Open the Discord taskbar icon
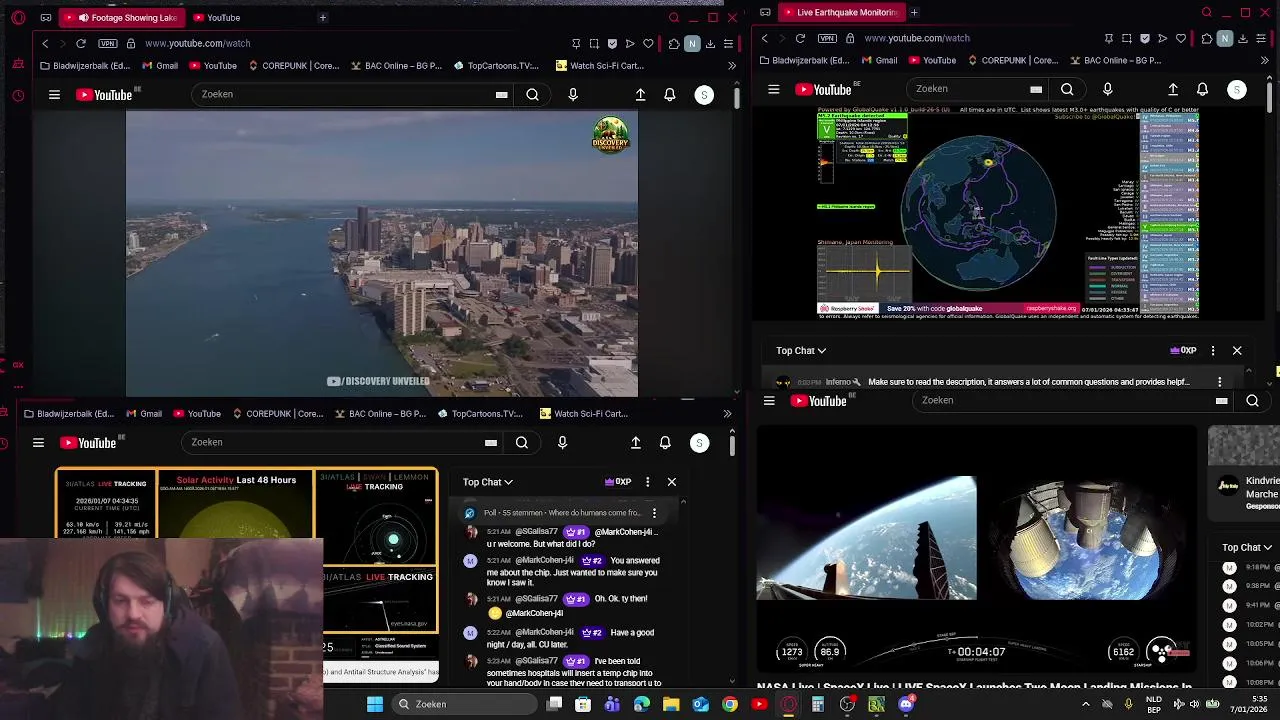Viewport: 1280px width, 720px height. tap(905, 704)
